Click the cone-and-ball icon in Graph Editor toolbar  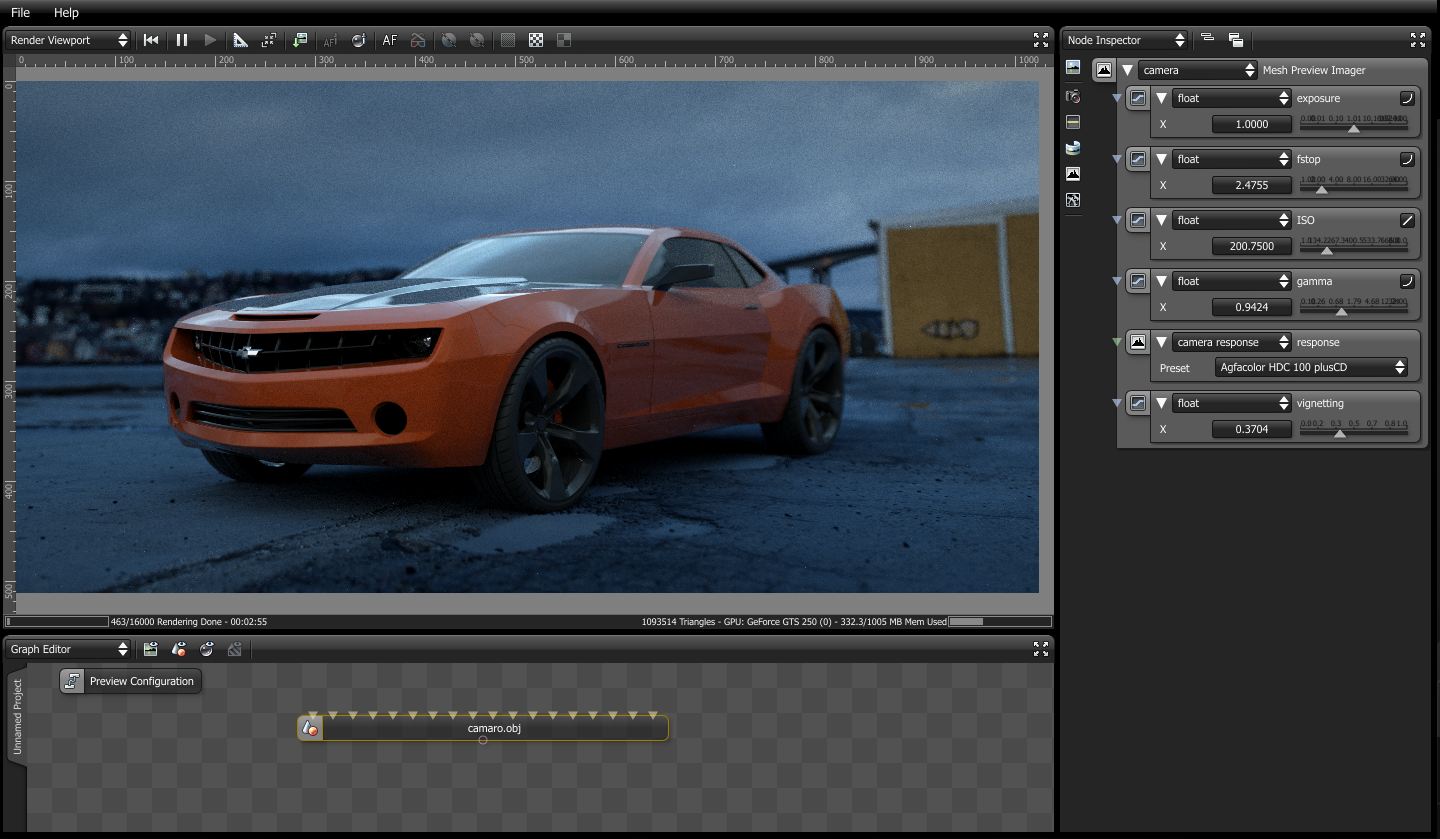click(x=178, y=649)
